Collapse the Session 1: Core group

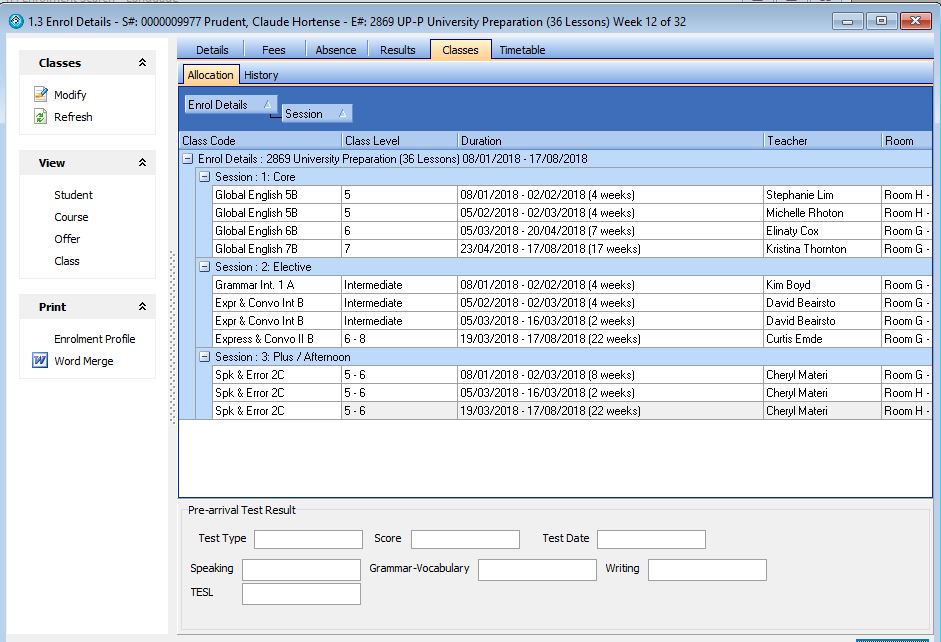[x=205, y=177]
